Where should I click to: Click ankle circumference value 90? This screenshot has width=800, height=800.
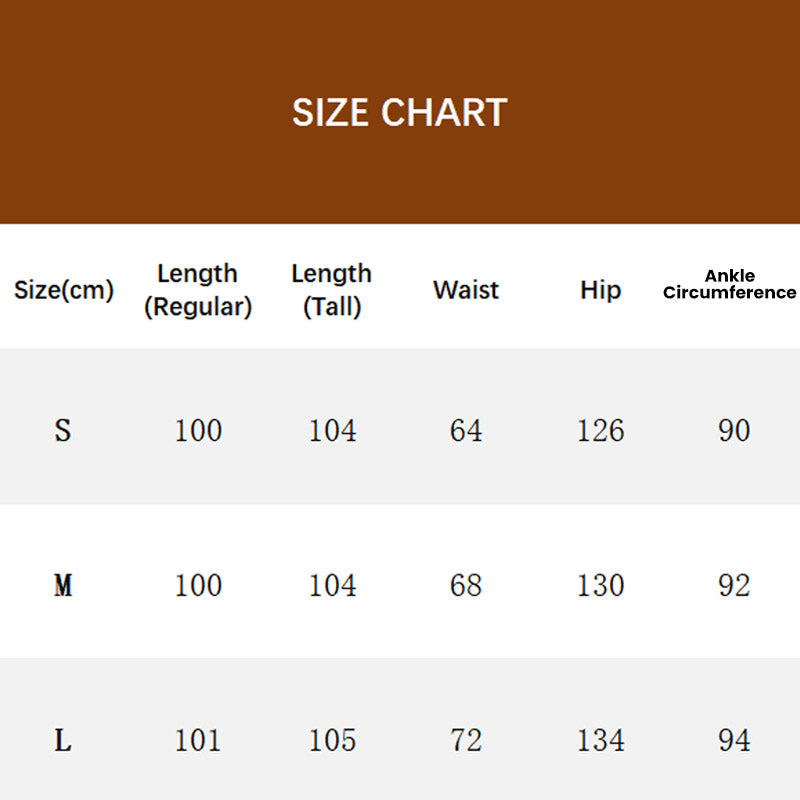pyautogui.click(x=734, y=430)
